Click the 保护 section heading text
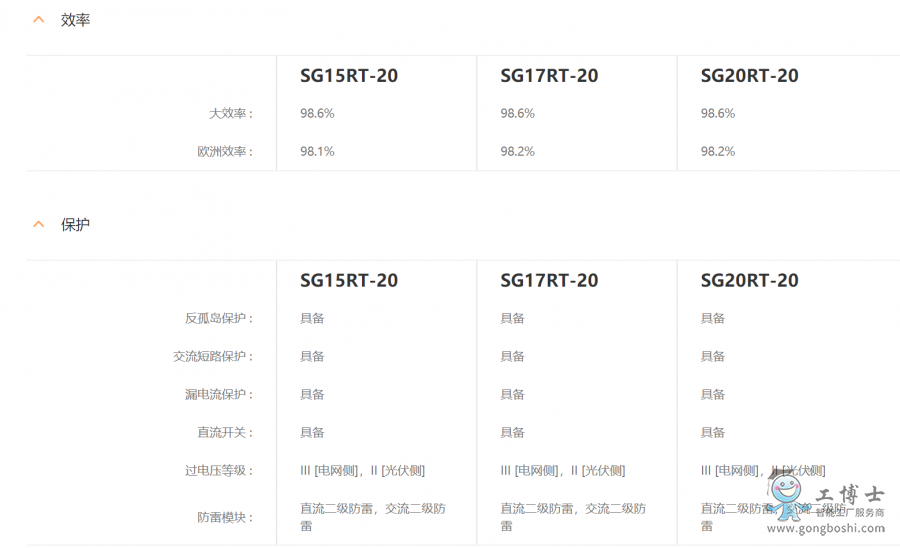Viewport: 900px width, 548px height. 75,225
